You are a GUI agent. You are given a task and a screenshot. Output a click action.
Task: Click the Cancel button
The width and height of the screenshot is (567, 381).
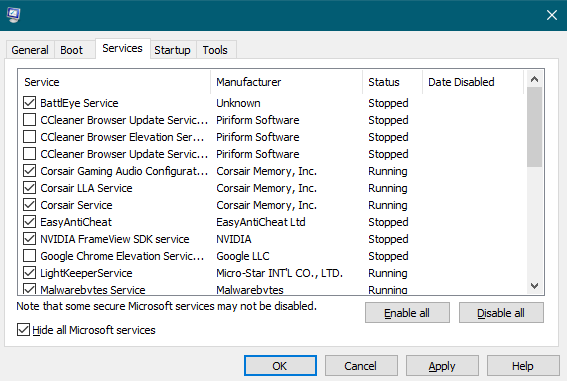361,366
